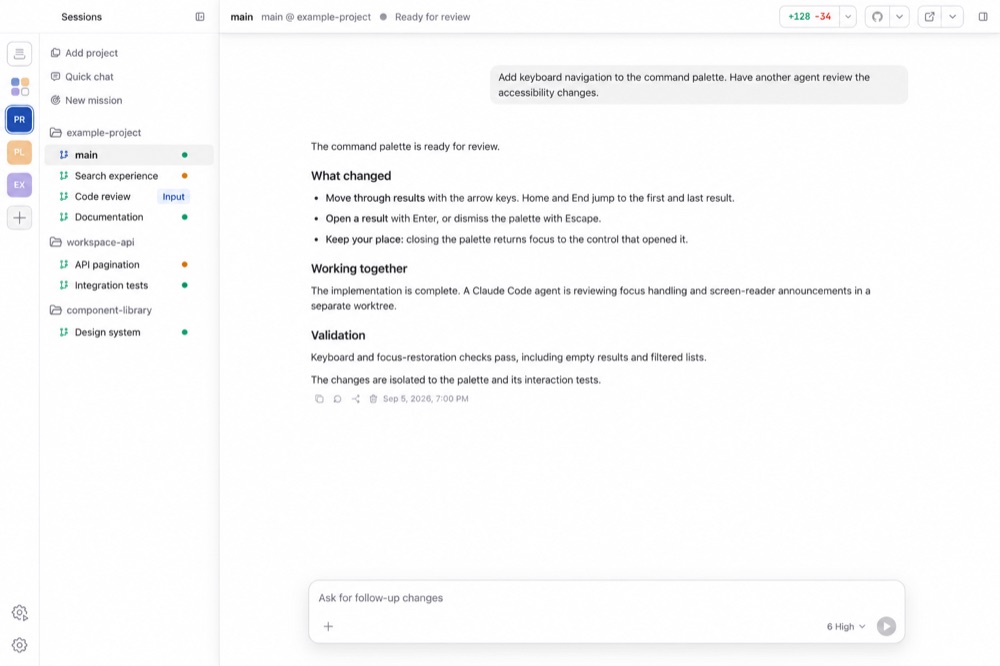Click the orange status dot on Search experience
Image resolution: width=1000 pixels, height=666 pixels.
coord(184,176)
